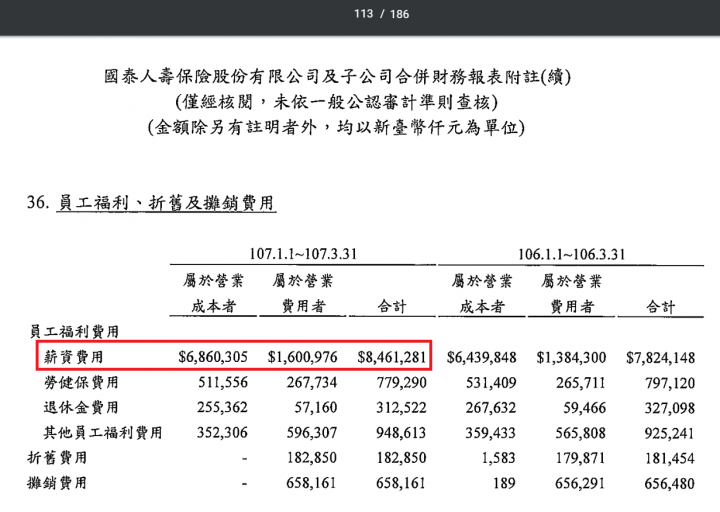Click the value $1,384,300
Image resolution: width=720 pixels, height=512 pixels.
coord(571,357)
